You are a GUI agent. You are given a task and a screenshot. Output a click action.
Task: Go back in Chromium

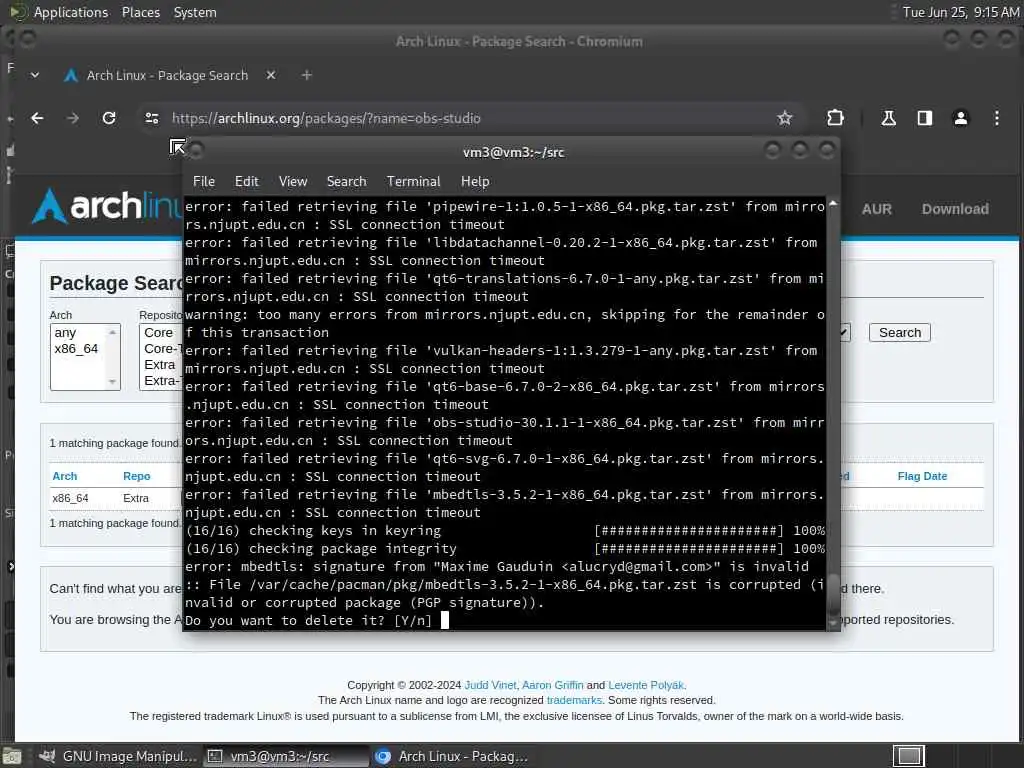[x=37, y=118]
